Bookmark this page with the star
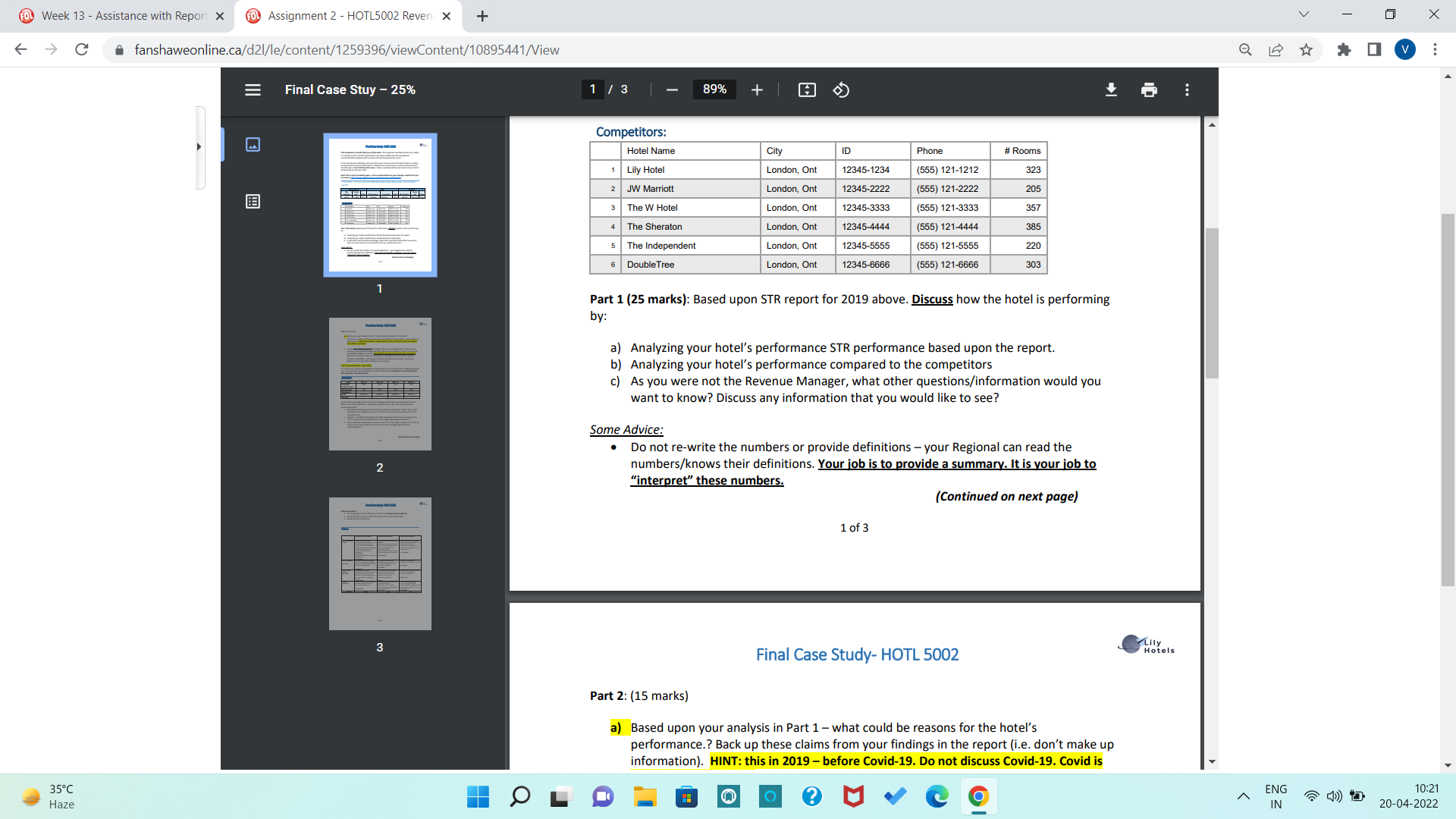The width and height of the screenshot is (1456, 819). click(1307, 49)
